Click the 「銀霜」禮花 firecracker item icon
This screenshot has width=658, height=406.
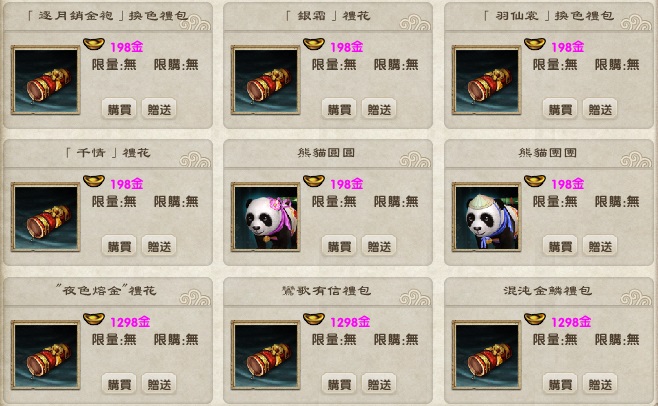coord(266,80)
